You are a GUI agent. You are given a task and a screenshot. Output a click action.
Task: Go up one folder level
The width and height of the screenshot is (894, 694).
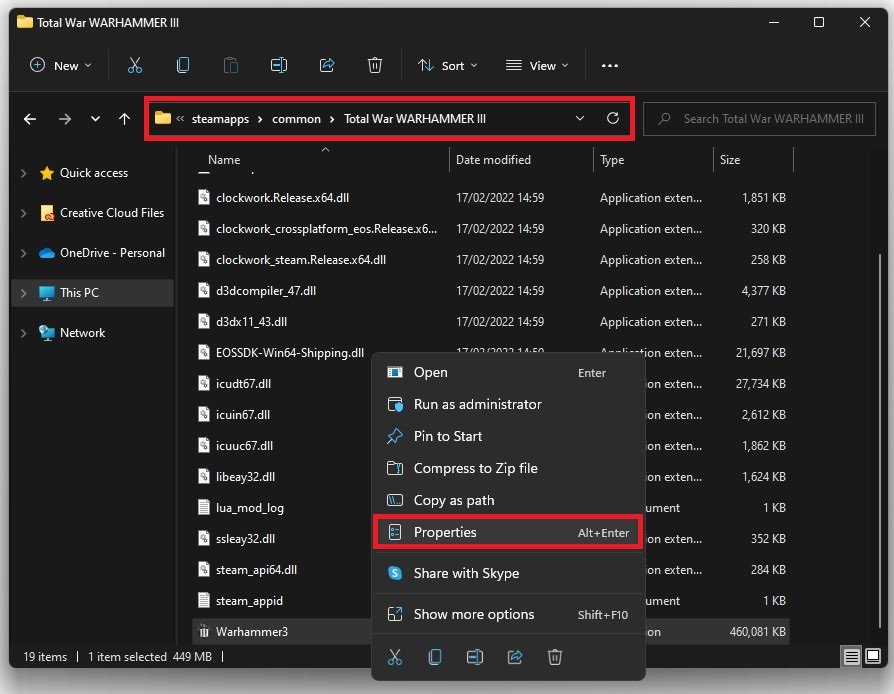point(124,119)
